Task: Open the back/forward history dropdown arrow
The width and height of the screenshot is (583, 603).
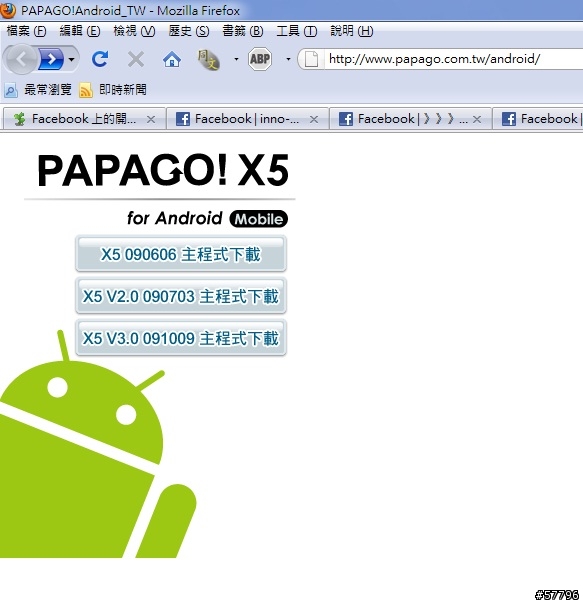Action: 71,60
